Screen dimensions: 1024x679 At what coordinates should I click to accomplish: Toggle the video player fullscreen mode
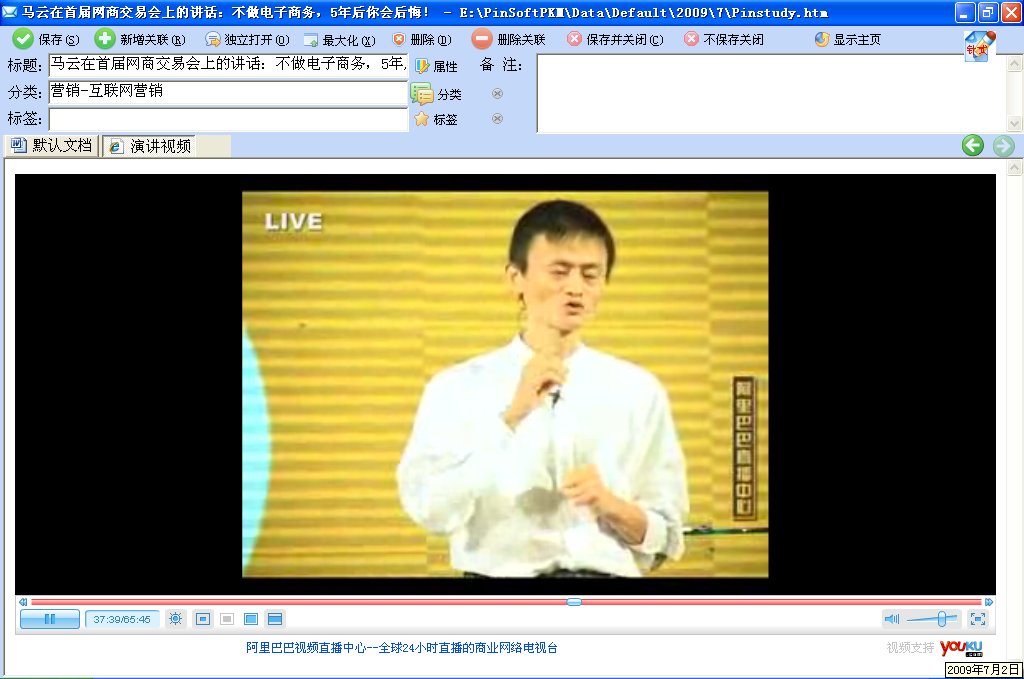tap(977, 619)
